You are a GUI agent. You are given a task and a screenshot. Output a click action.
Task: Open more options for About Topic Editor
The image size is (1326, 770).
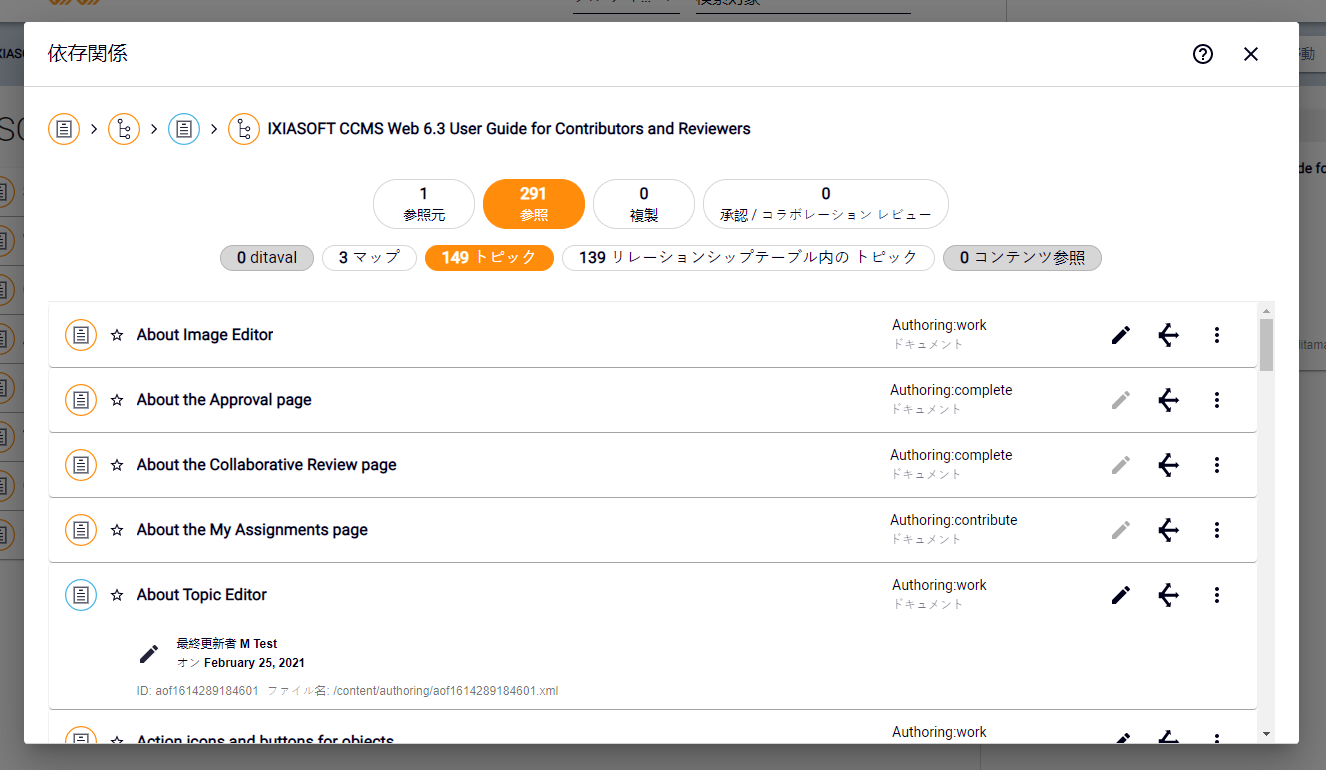[x=1217, y=595]
